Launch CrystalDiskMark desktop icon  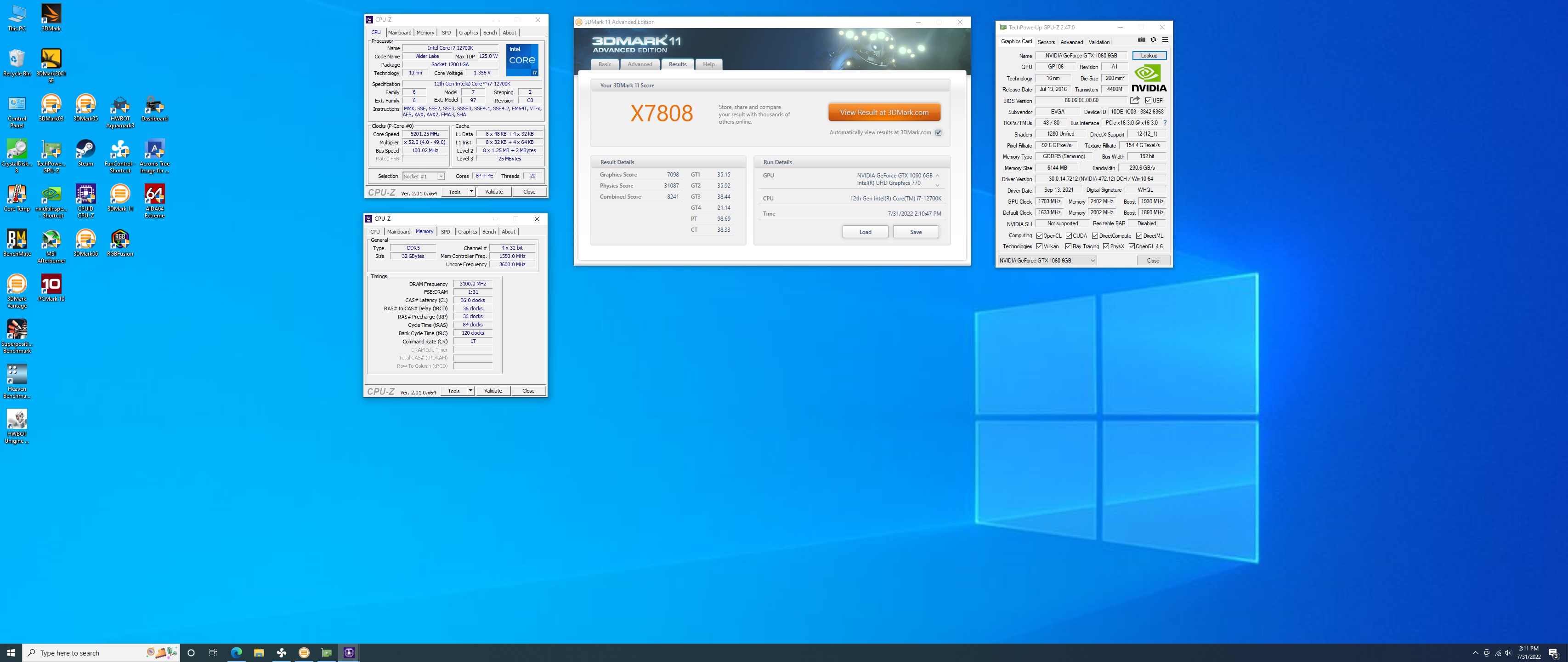(17, 156)
